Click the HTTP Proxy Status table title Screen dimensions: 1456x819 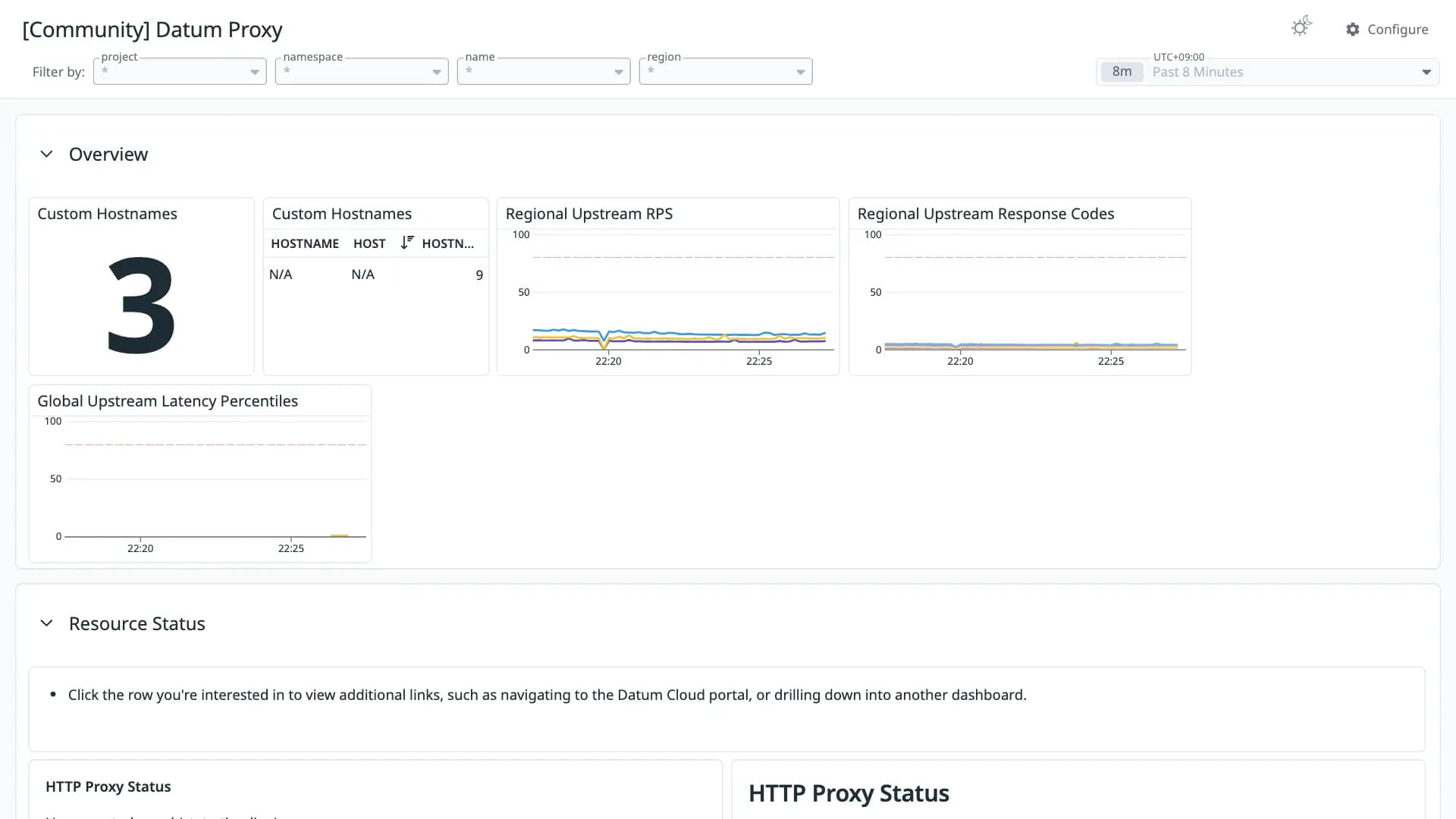point(108,786)
